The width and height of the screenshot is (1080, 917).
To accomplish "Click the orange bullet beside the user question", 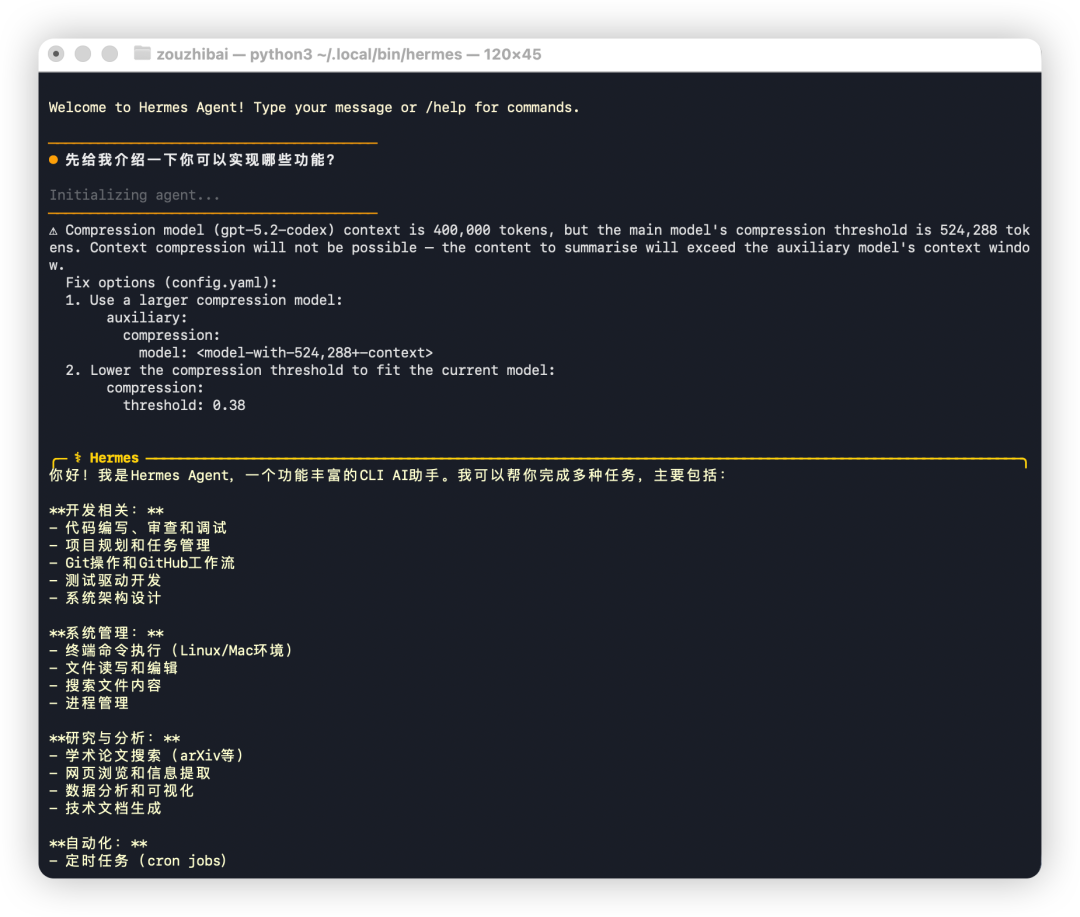I will pyautogui.click(x=52, y=158).
